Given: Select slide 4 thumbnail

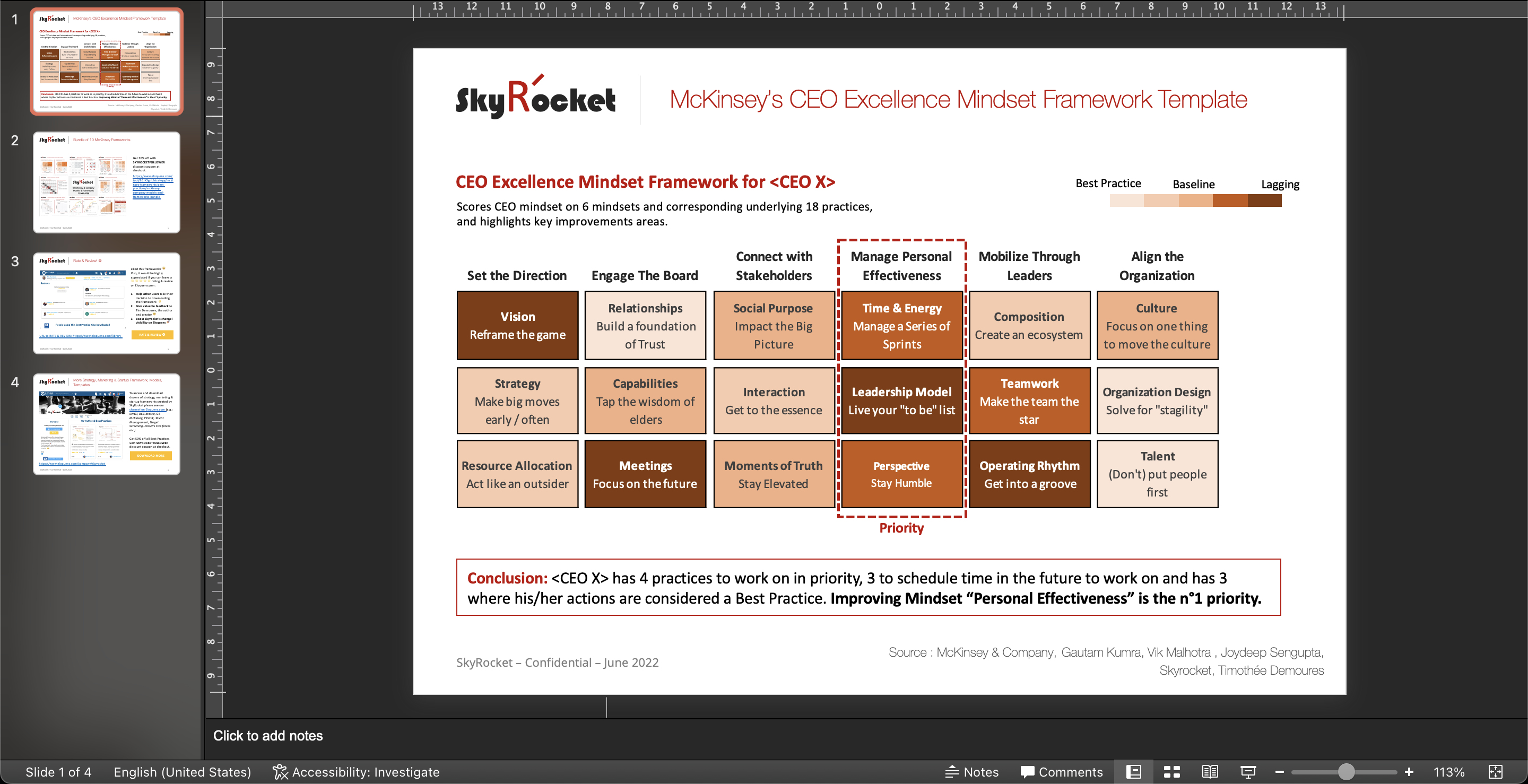Looking at the screenshot, I should click(107, 424).
